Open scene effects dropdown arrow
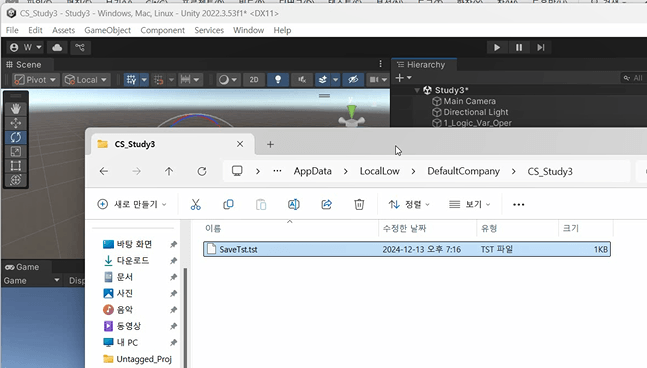647x368 pixels. (335, 80)
